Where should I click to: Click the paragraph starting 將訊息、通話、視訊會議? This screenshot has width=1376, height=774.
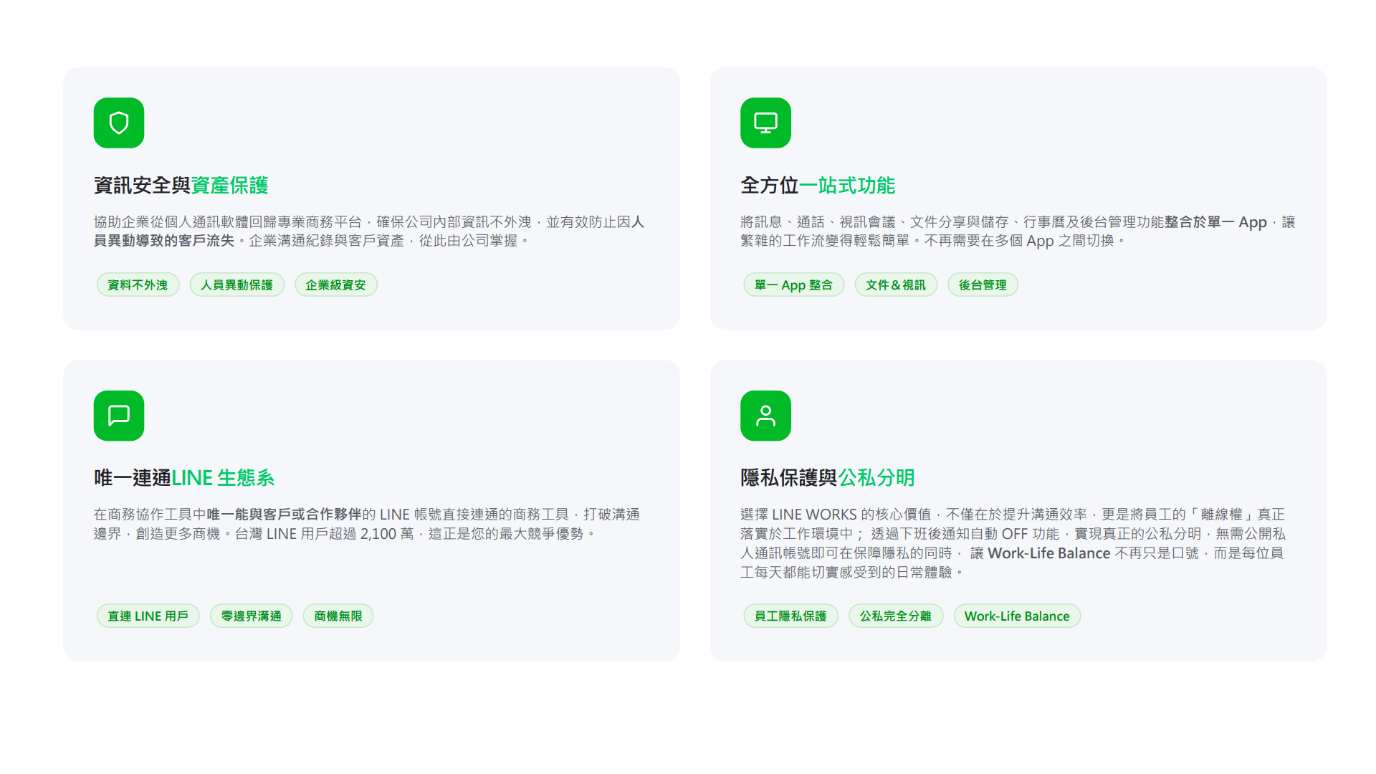coord(1018,231)
